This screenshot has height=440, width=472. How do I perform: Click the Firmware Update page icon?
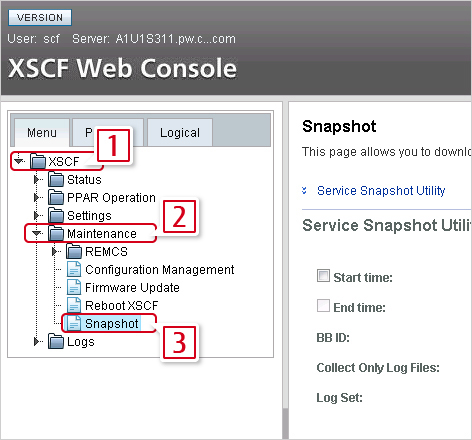(74, 287)
